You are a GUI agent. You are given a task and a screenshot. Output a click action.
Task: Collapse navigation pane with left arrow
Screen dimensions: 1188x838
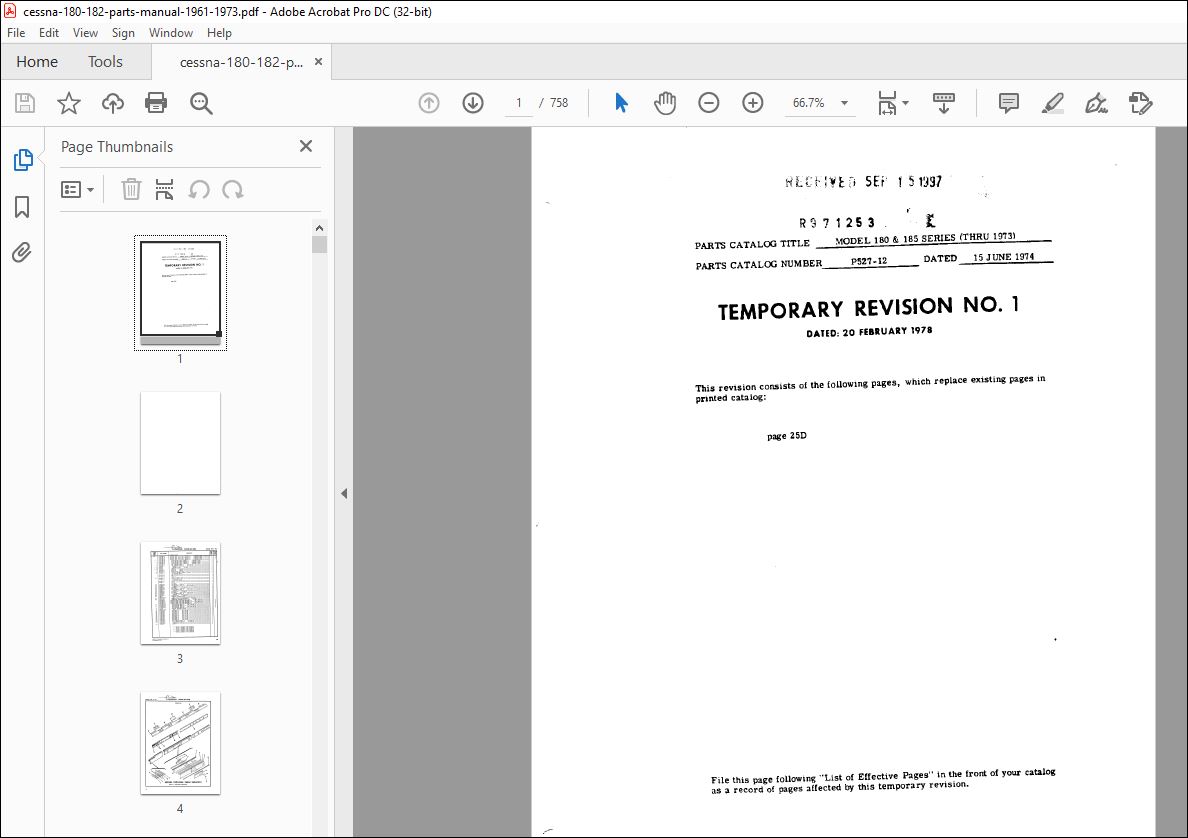pos(344,493)
